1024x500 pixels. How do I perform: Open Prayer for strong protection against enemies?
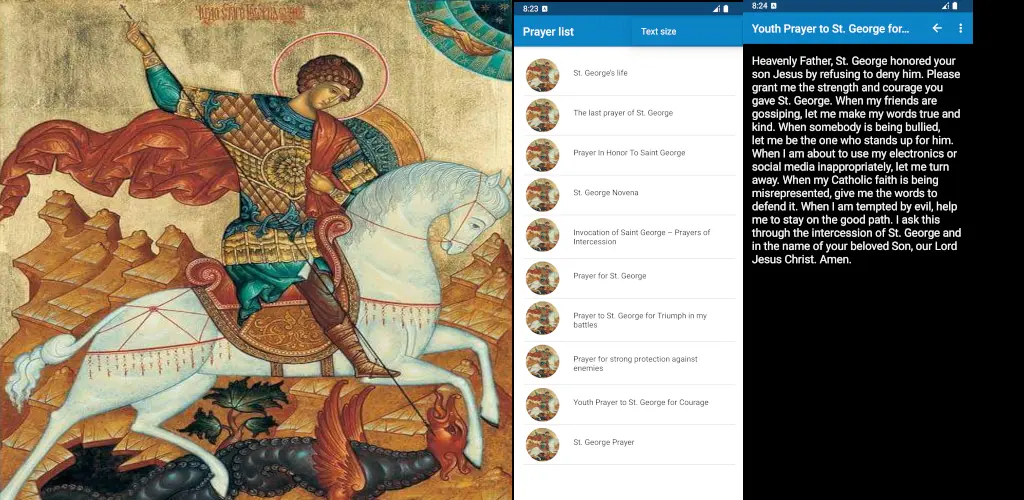tap(630, 364)
